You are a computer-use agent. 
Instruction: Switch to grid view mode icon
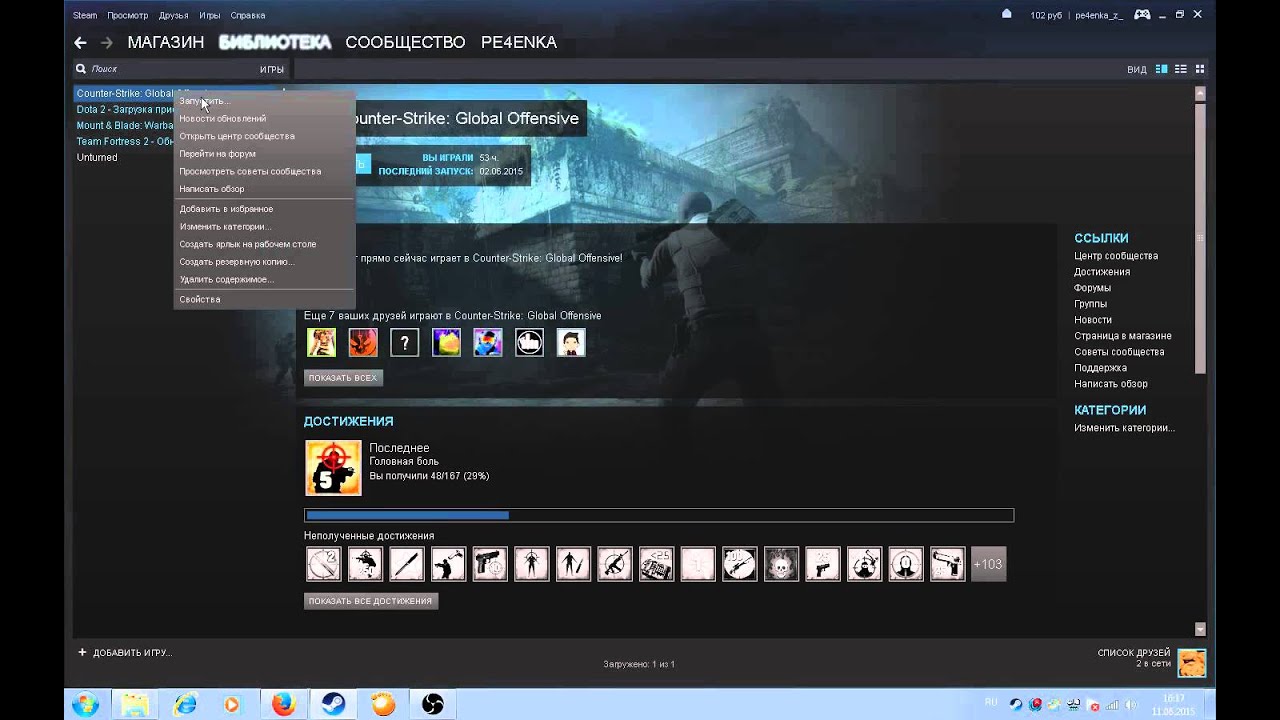(x=1200, y=69)
